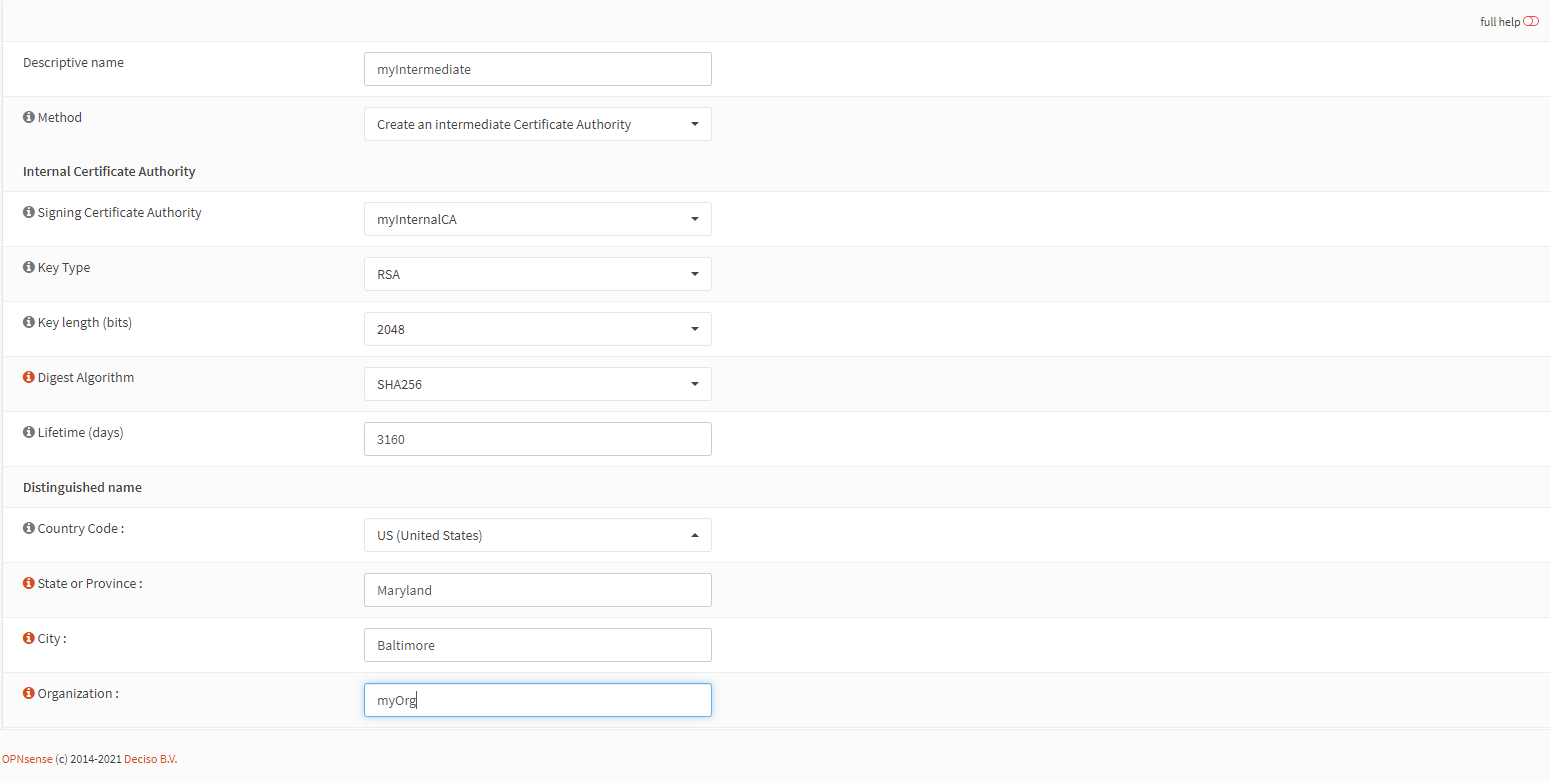Open the Country Code dropdown
This screenshot has height=782, width=1550.
538,535
